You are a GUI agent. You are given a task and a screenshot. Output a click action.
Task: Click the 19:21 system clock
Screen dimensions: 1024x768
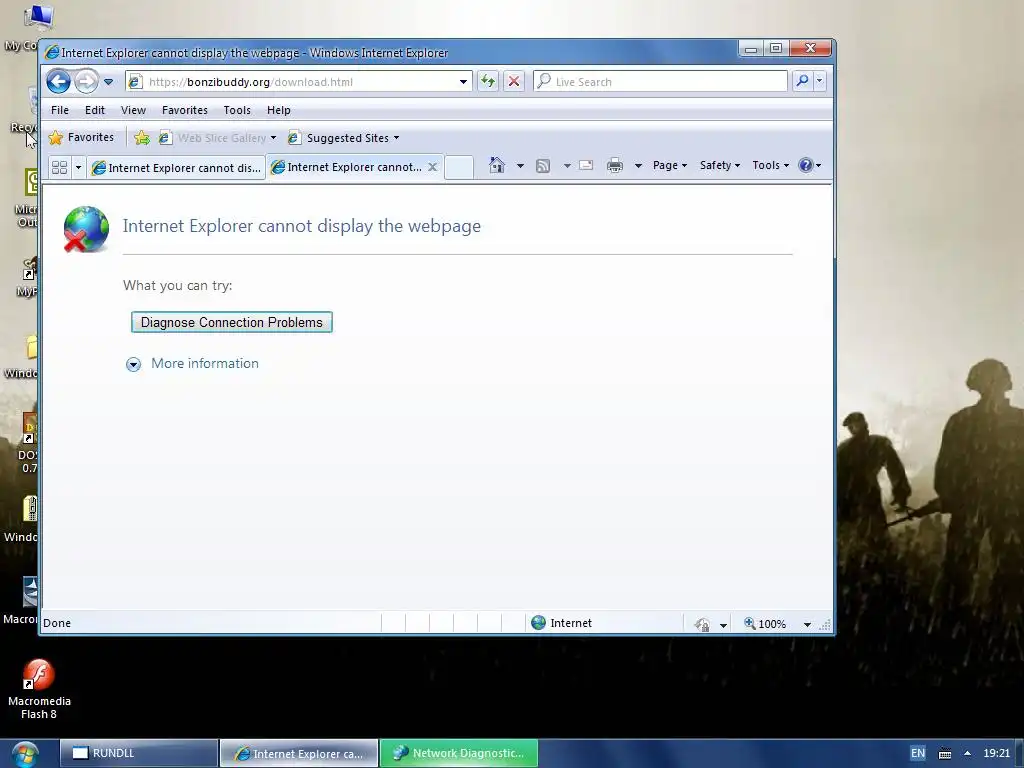(x=997, y=753)
